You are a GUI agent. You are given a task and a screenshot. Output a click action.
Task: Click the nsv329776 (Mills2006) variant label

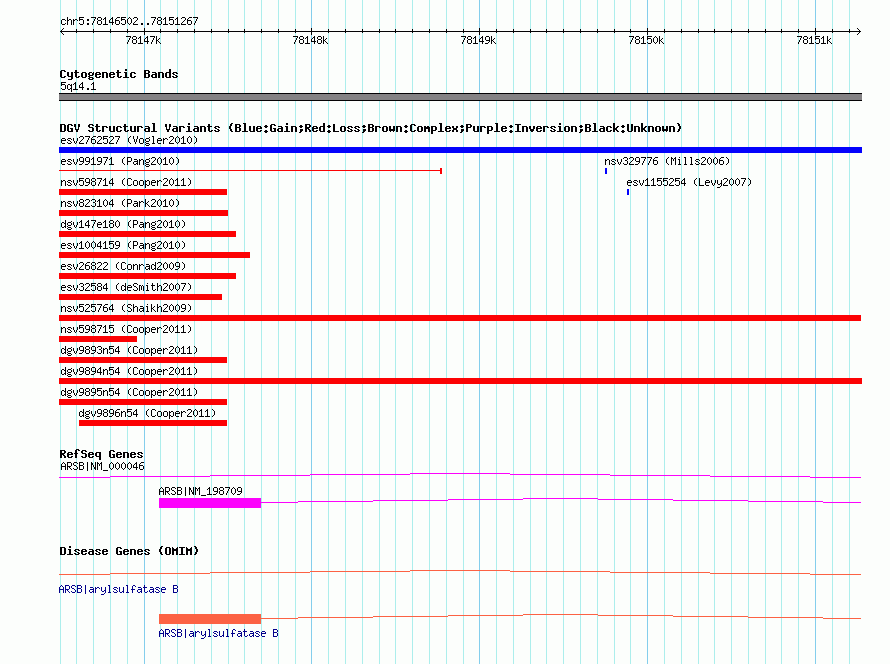tap(667, 161)
